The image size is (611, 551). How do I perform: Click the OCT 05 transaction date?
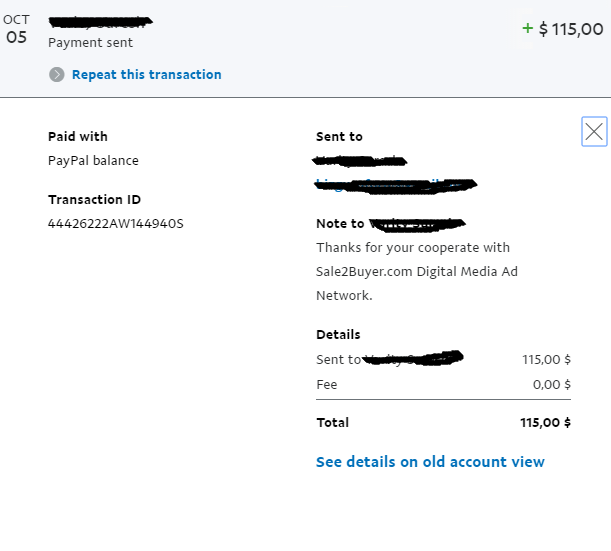coord(16,30)
